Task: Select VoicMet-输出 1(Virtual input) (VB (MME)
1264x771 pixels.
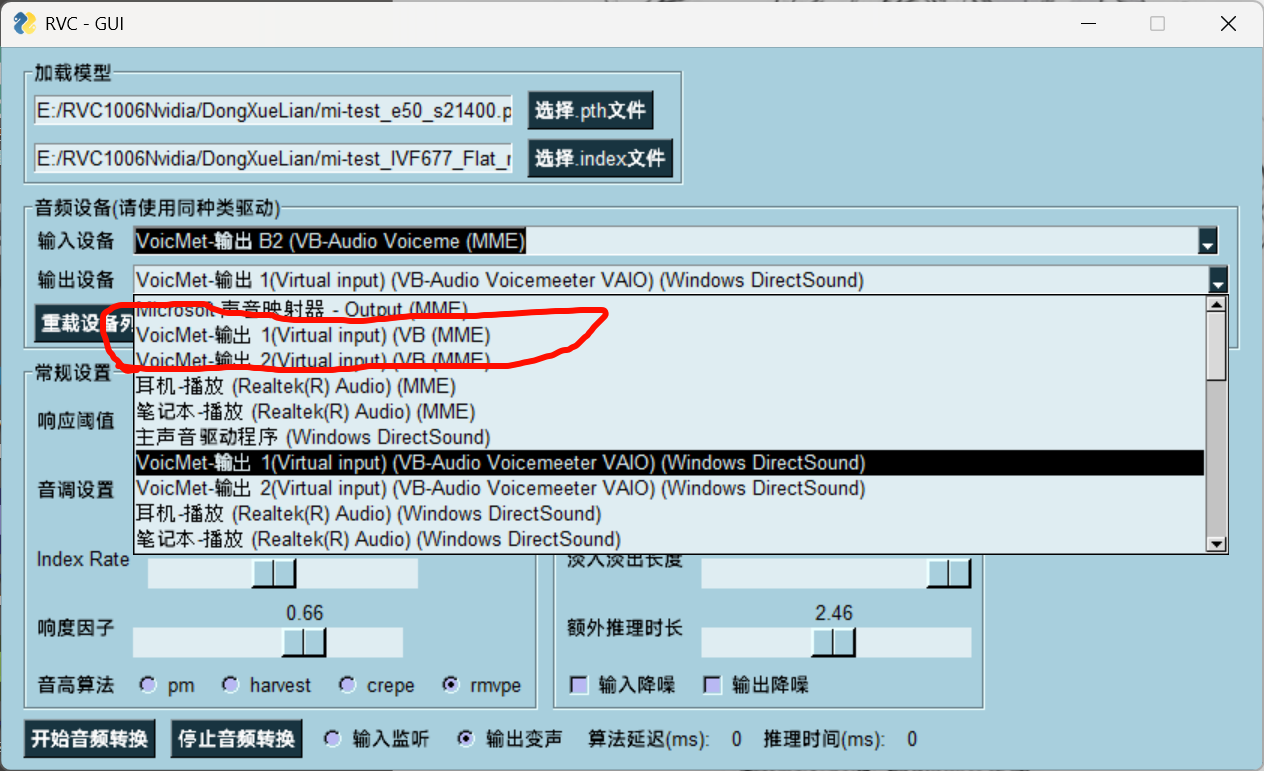Action: click(669, 335)
